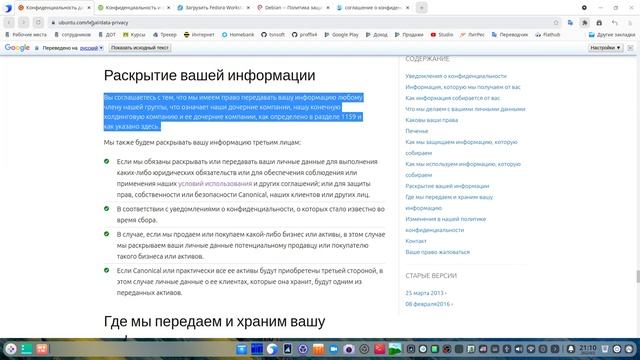Open a new browser tab
640x360 pixels.
click(422, 8)
